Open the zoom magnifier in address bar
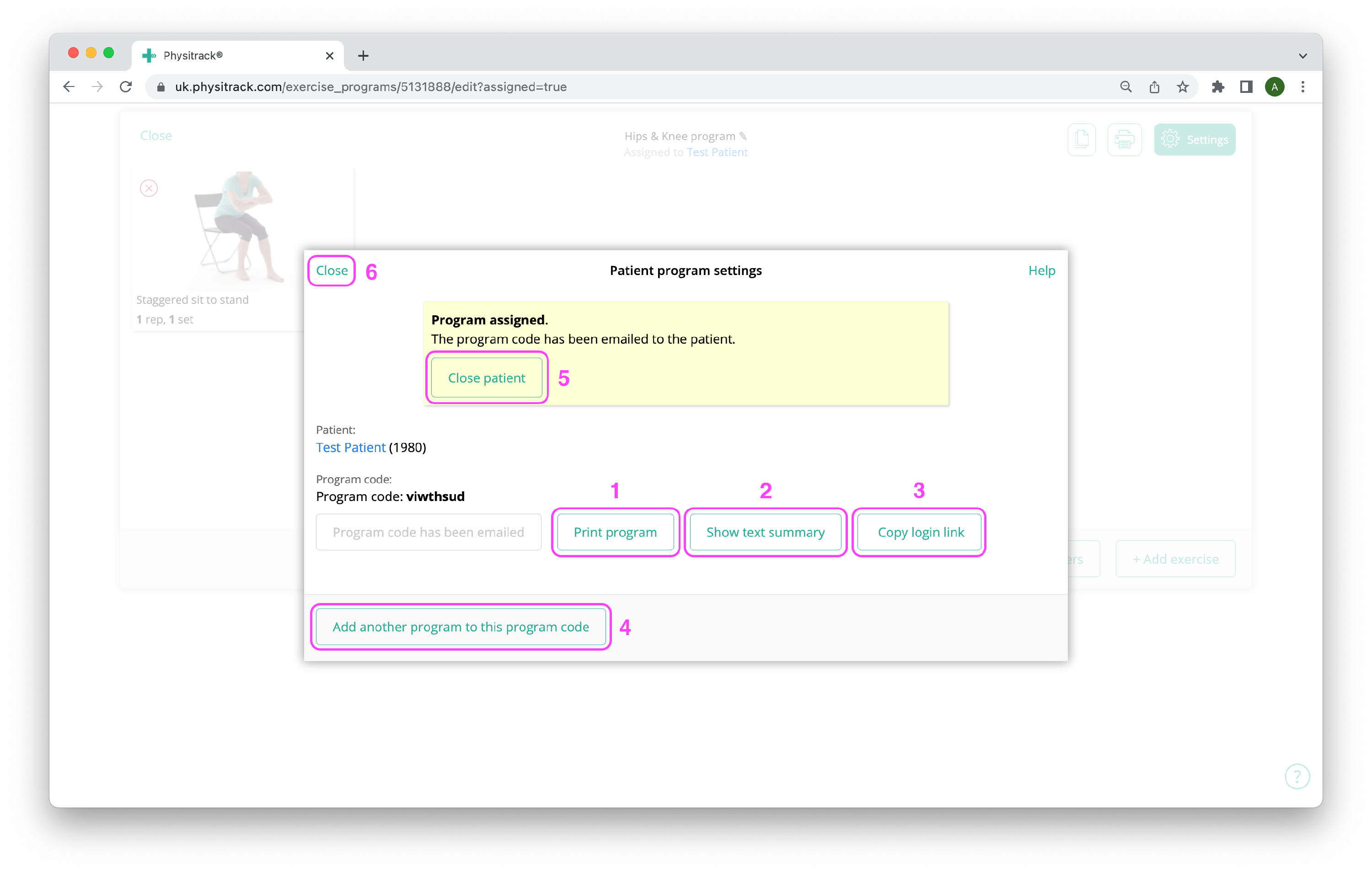The height and width of the screenshot is (873, 1372). [1125, 86]
